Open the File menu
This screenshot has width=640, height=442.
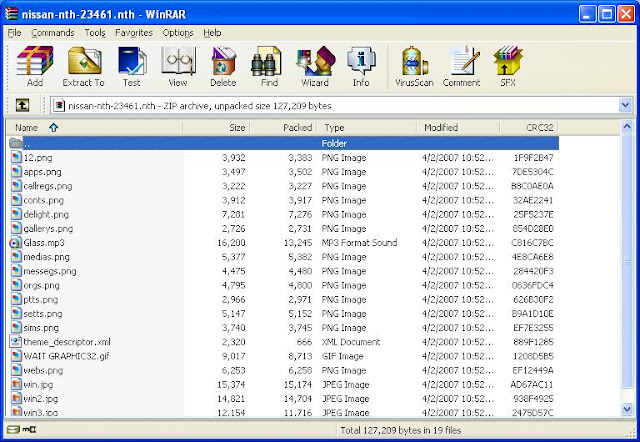pos(14,33)
